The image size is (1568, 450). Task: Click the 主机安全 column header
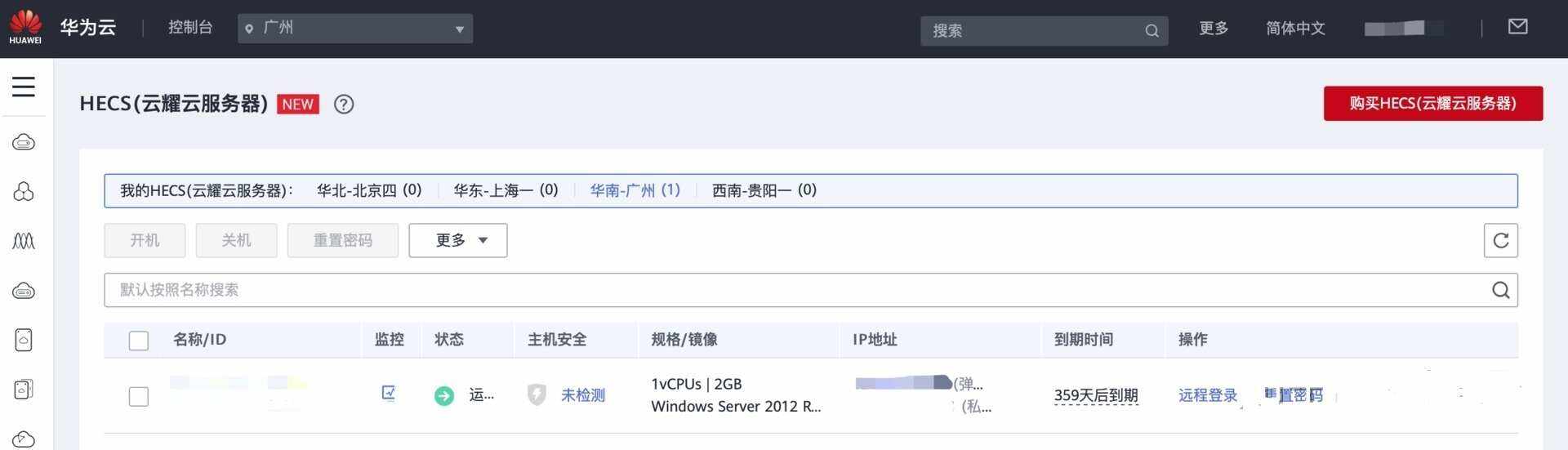tap(557, 340)
